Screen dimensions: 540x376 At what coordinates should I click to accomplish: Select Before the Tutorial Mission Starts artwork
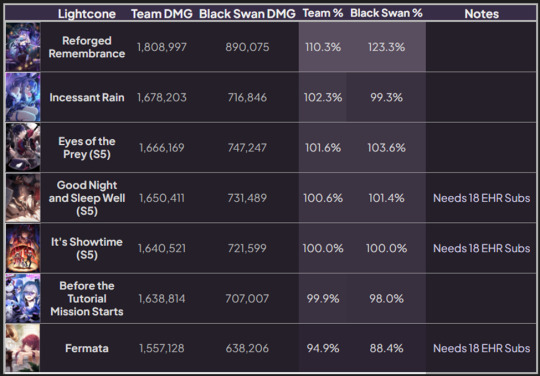click(23, 298)
